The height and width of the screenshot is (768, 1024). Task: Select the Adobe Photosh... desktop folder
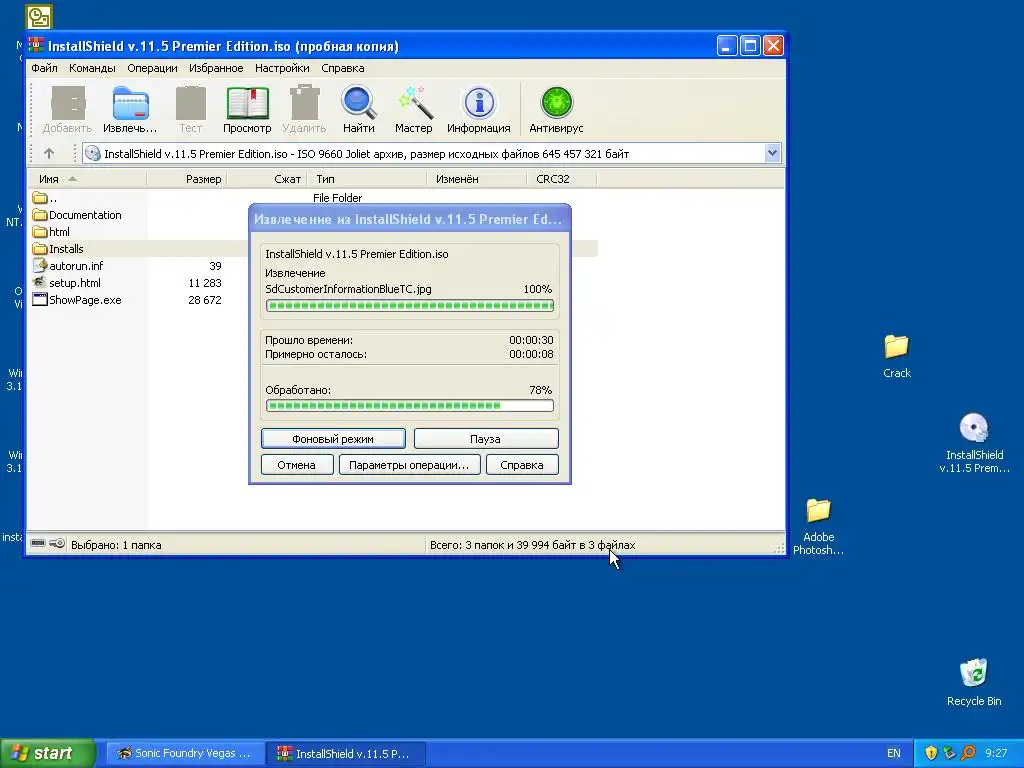pos(818,526)
